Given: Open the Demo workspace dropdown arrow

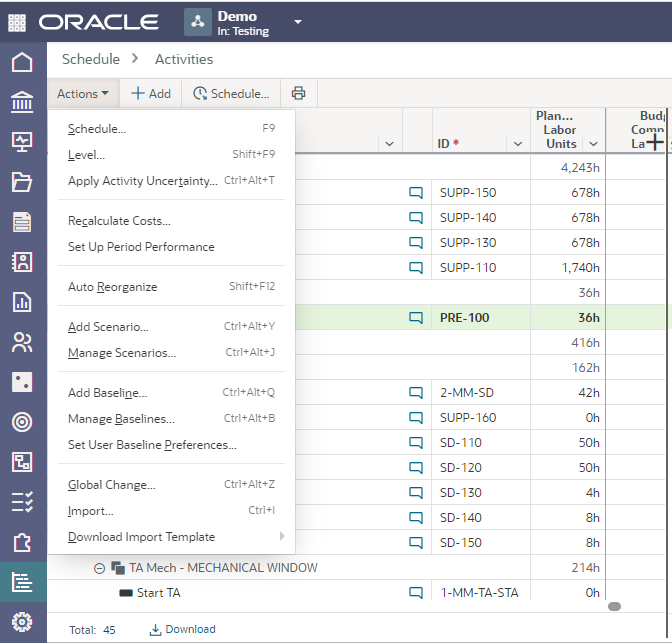Looking at the screenshot, I should pos(297,22).
